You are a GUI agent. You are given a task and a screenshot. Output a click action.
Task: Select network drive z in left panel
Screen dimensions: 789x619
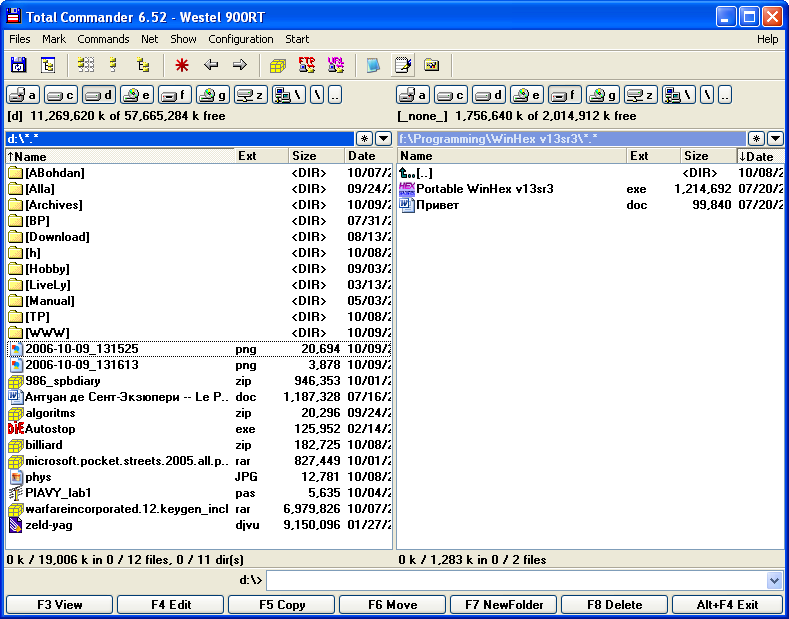(250, 95)
